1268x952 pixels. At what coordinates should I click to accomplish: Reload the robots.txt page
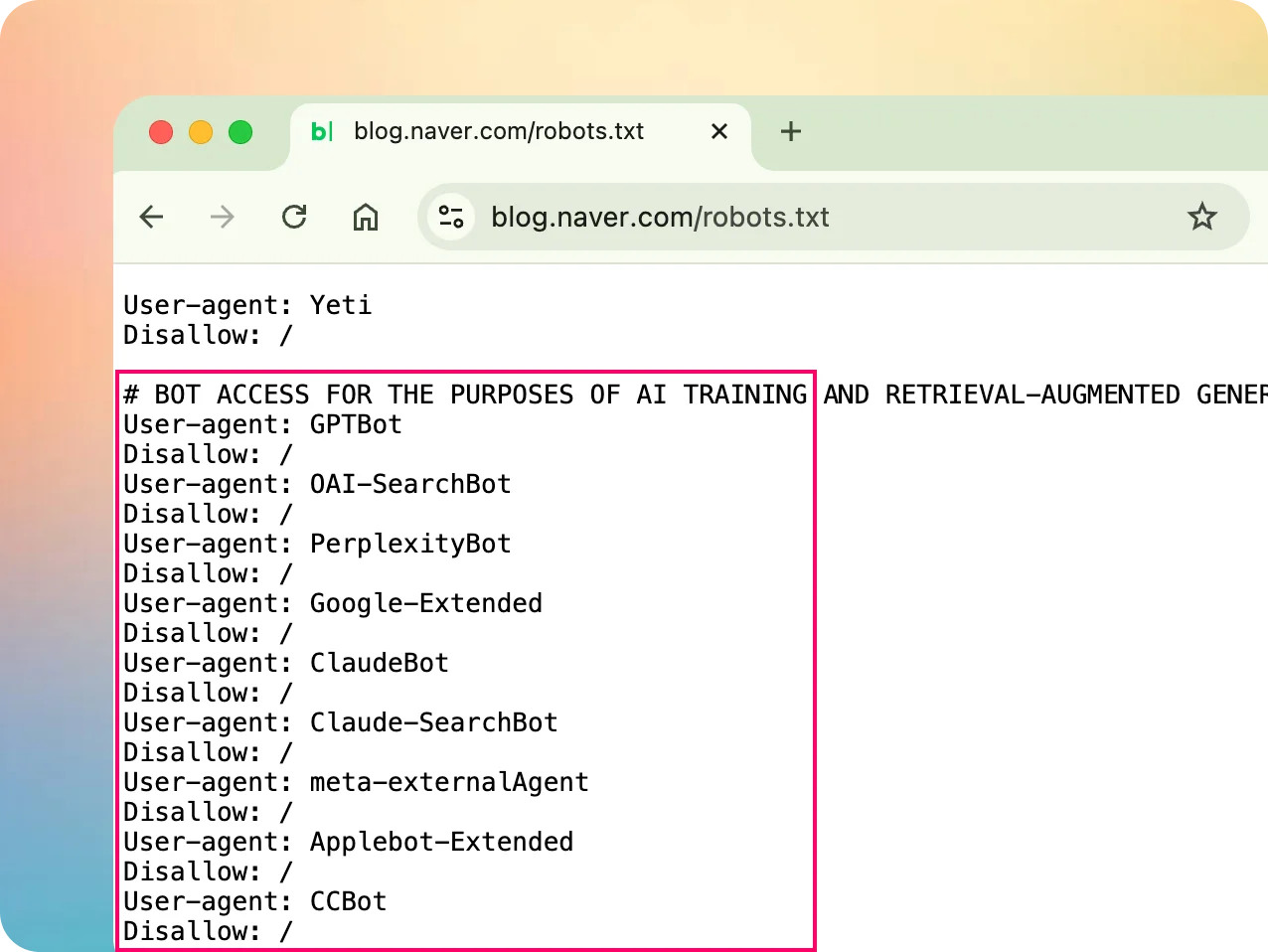294,217
